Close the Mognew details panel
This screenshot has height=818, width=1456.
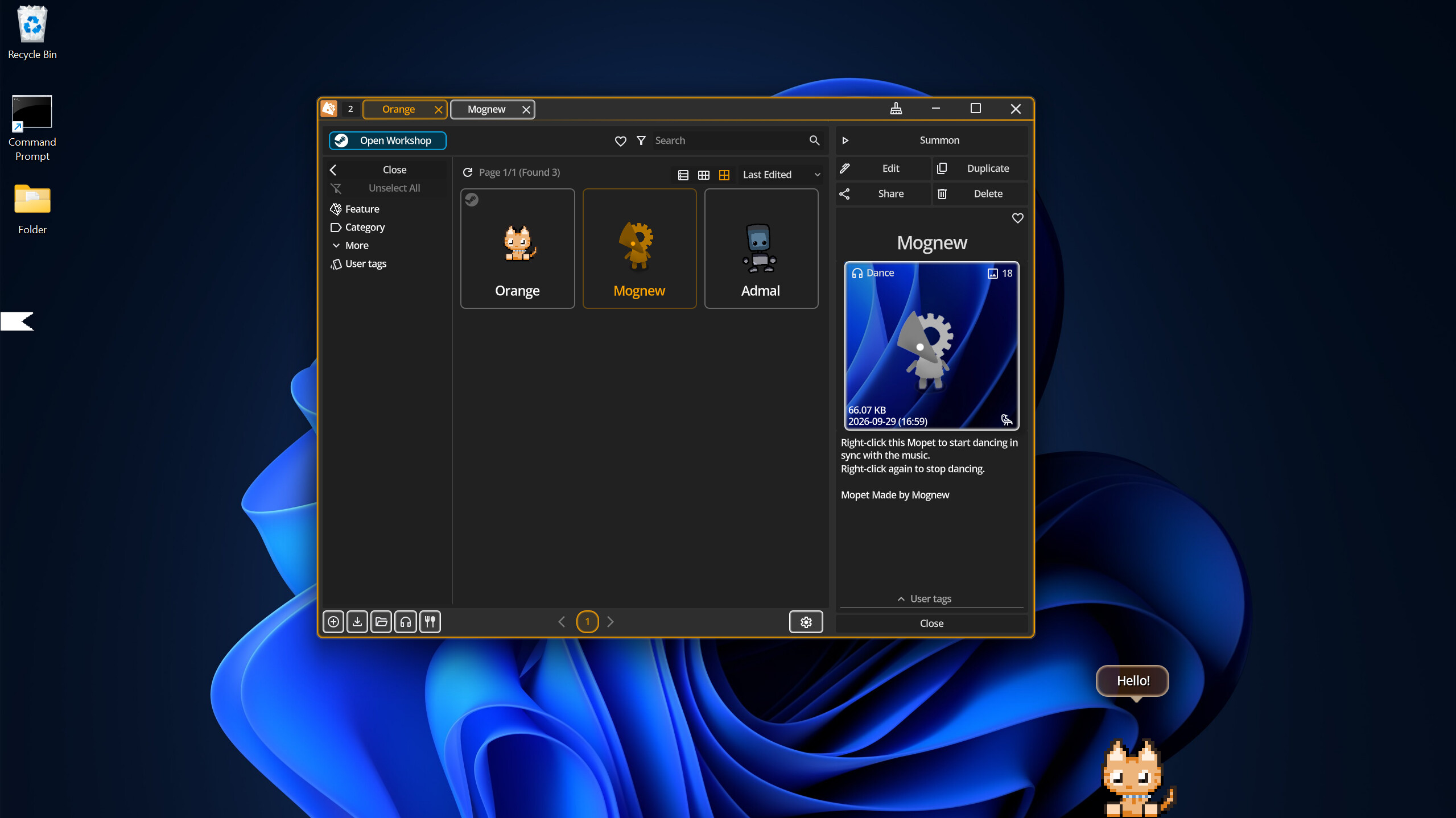click(932, 623)
